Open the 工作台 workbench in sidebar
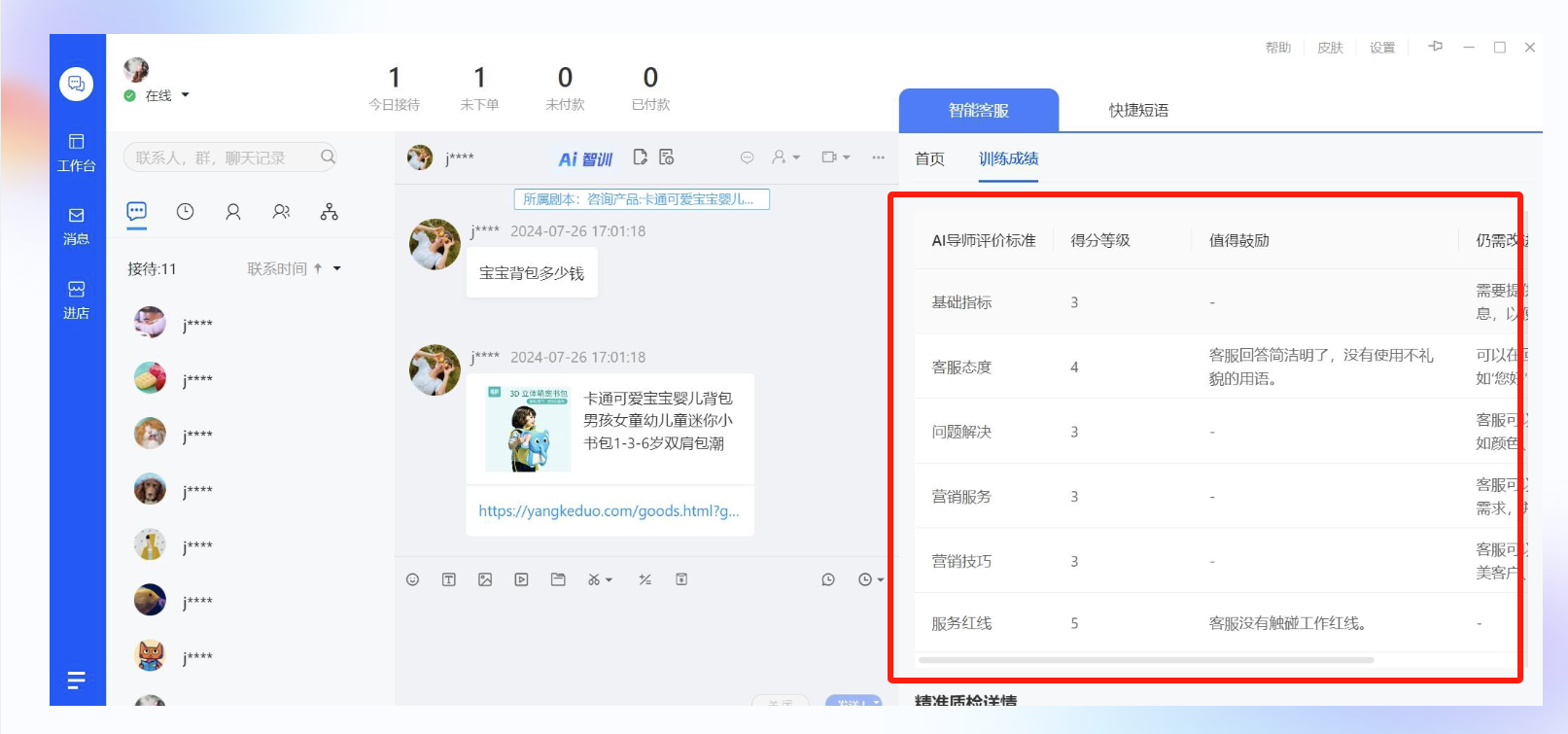Image resolution: width=1568 pixels, height=734 pixels. (76, 153)
